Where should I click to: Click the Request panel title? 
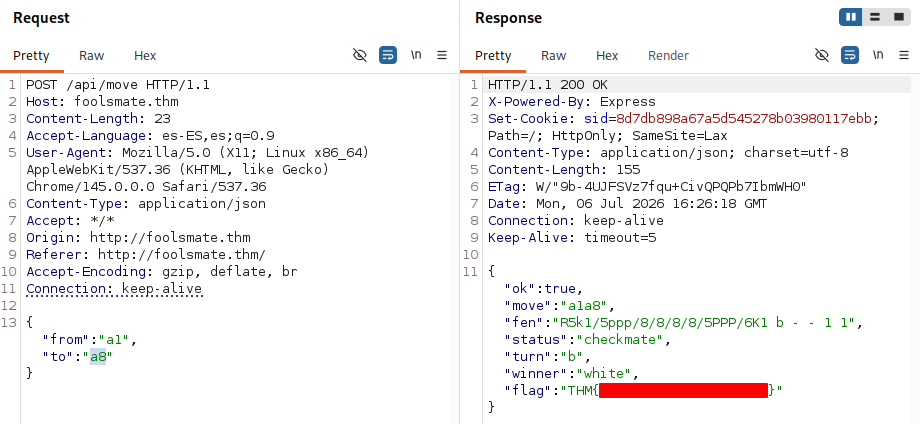(x=41, y=18)
